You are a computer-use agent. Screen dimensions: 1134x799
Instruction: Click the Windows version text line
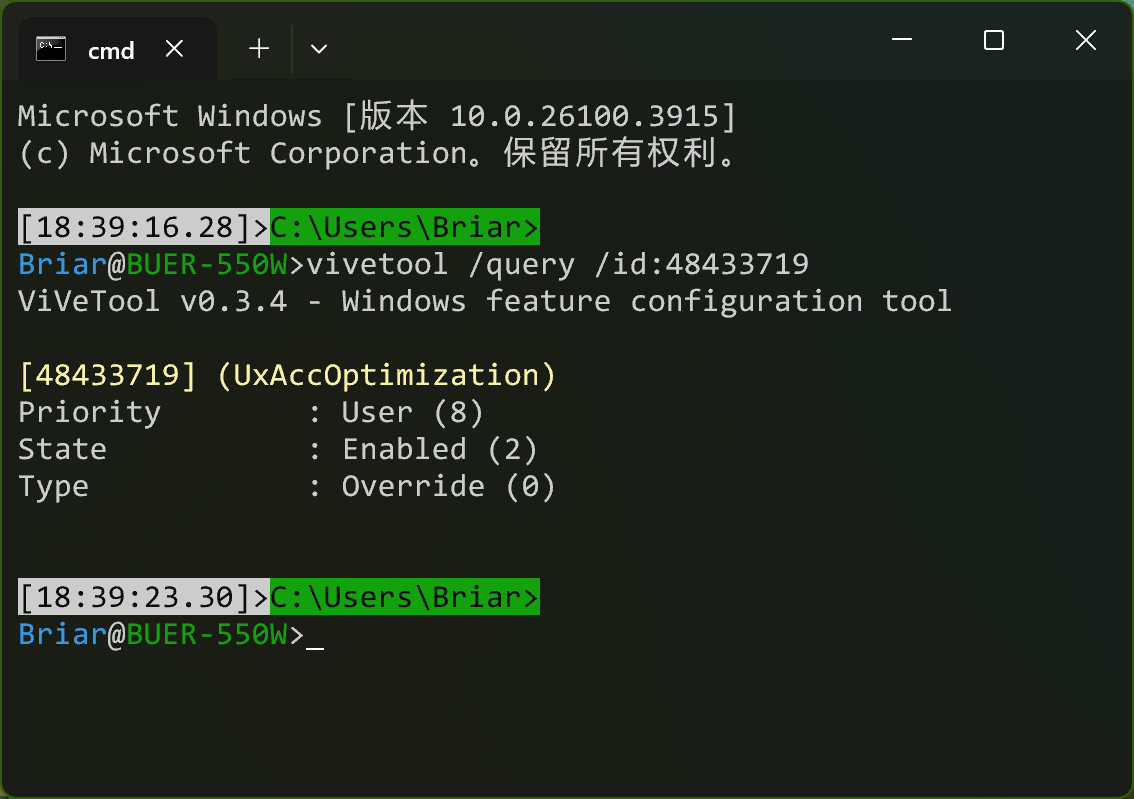[377, 117]
